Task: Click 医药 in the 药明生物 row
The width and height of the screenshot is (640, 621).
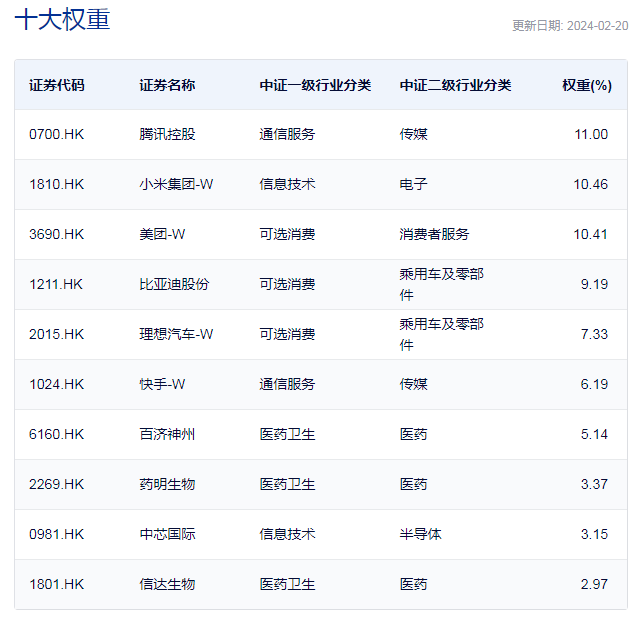Action: point(413,484)
